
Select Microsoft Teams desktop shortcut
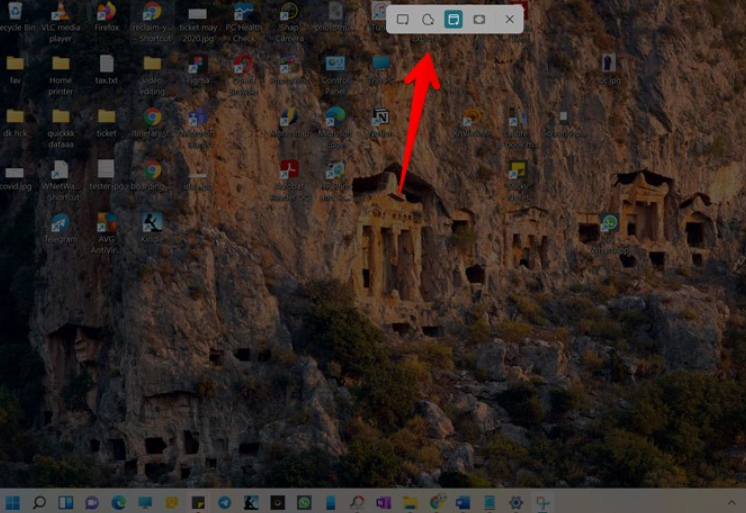pyautogui.click(x=198, y=128)
